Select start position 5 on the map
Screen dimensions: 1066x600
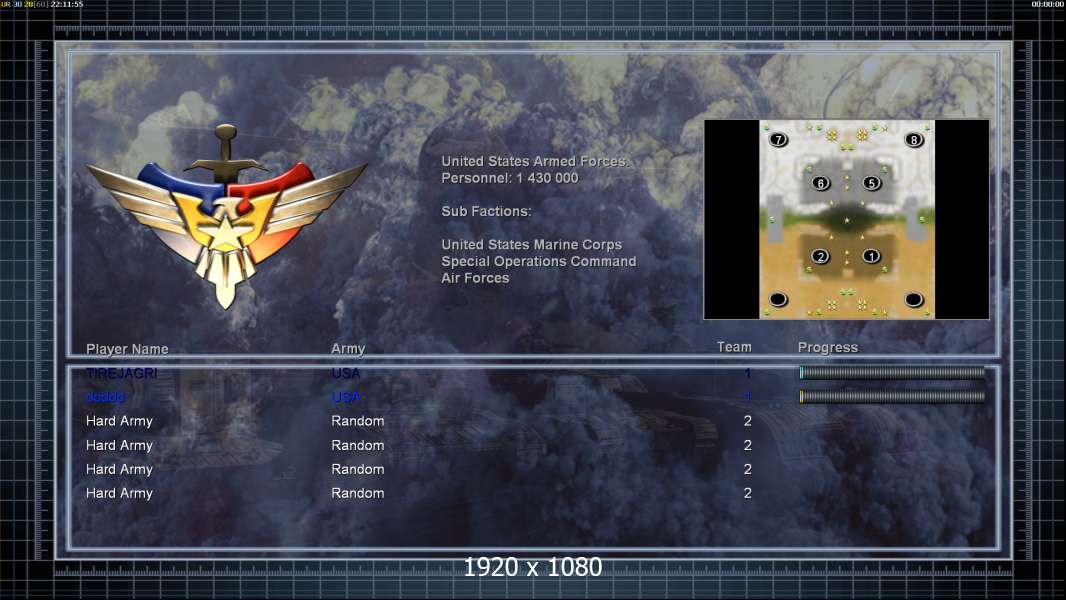[872, 183]
